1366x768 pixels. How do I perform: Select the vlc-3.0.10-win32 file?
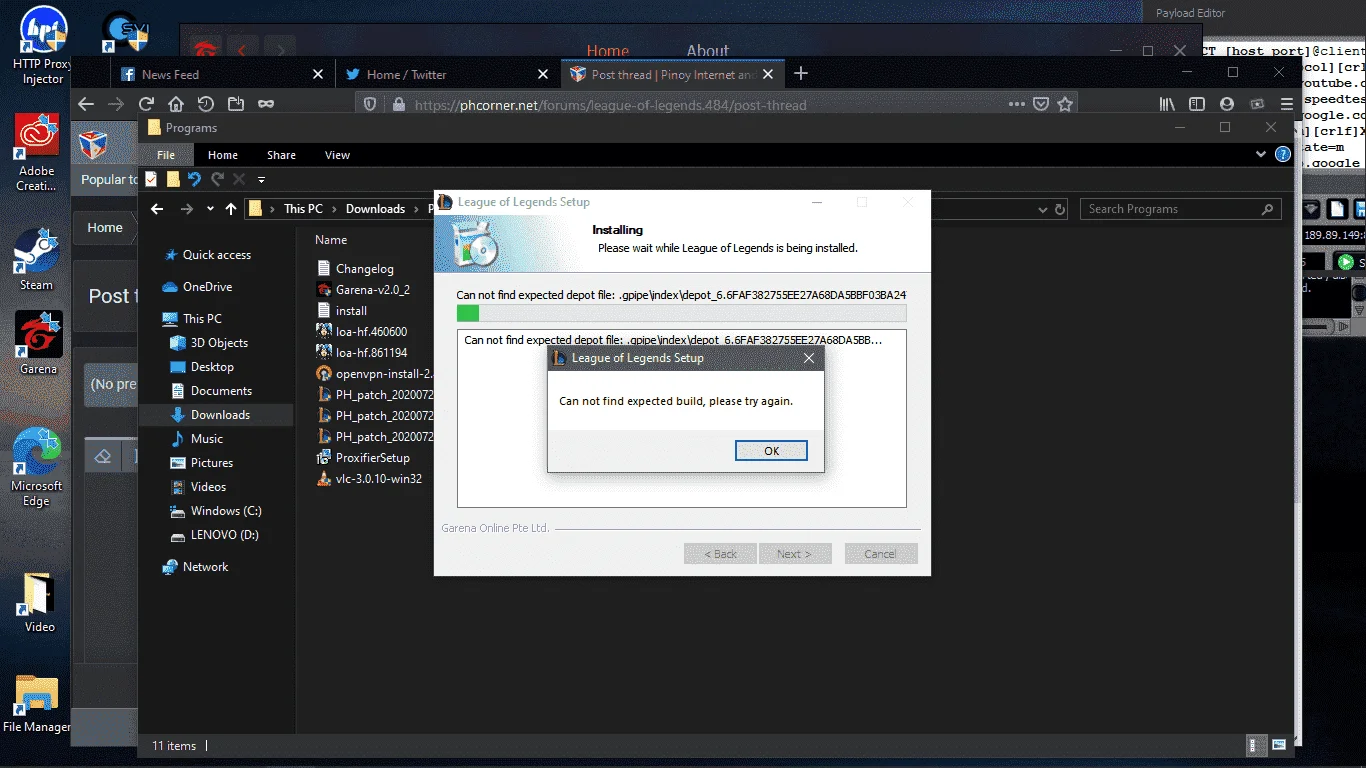click(378, 479)
